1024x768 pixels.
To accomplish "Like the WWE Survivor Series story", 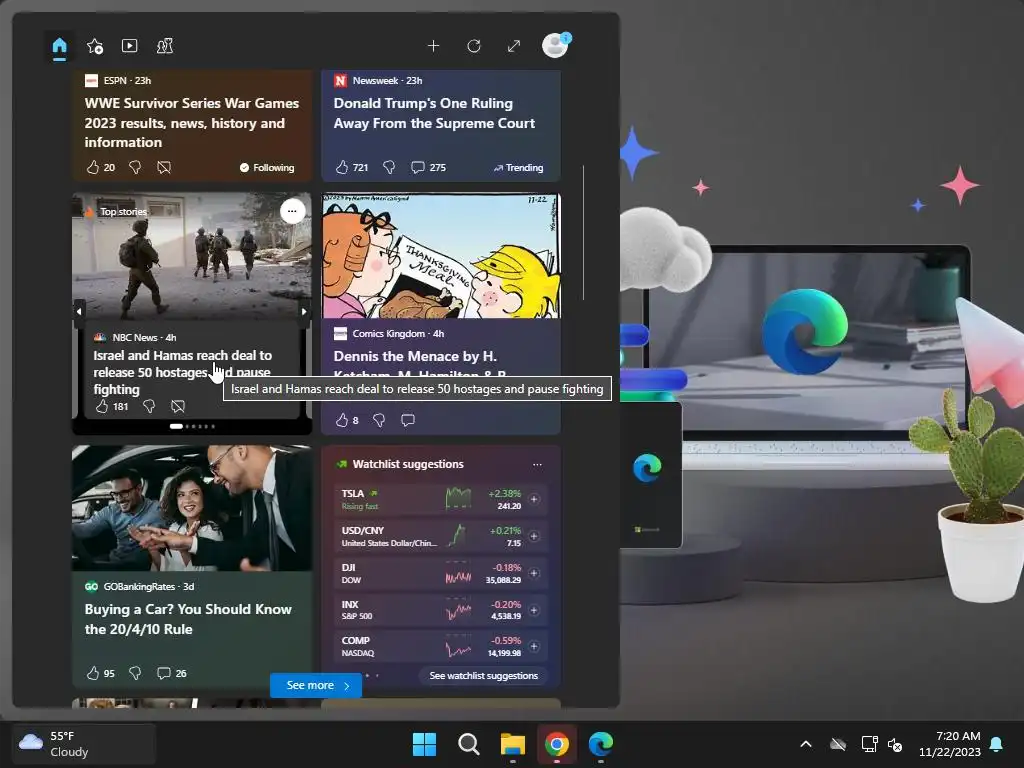I will [x=93, y=168].
